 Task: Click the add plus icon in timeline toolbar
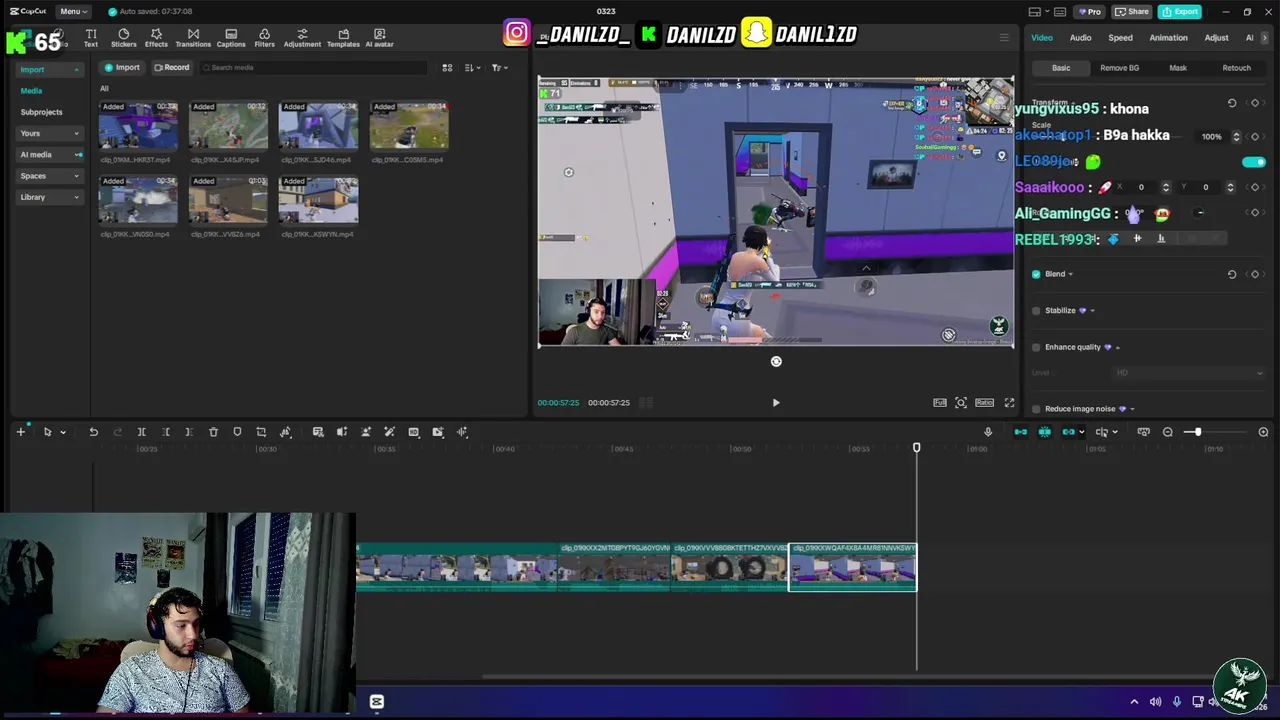pyautogui.click(x=20, y=432)
